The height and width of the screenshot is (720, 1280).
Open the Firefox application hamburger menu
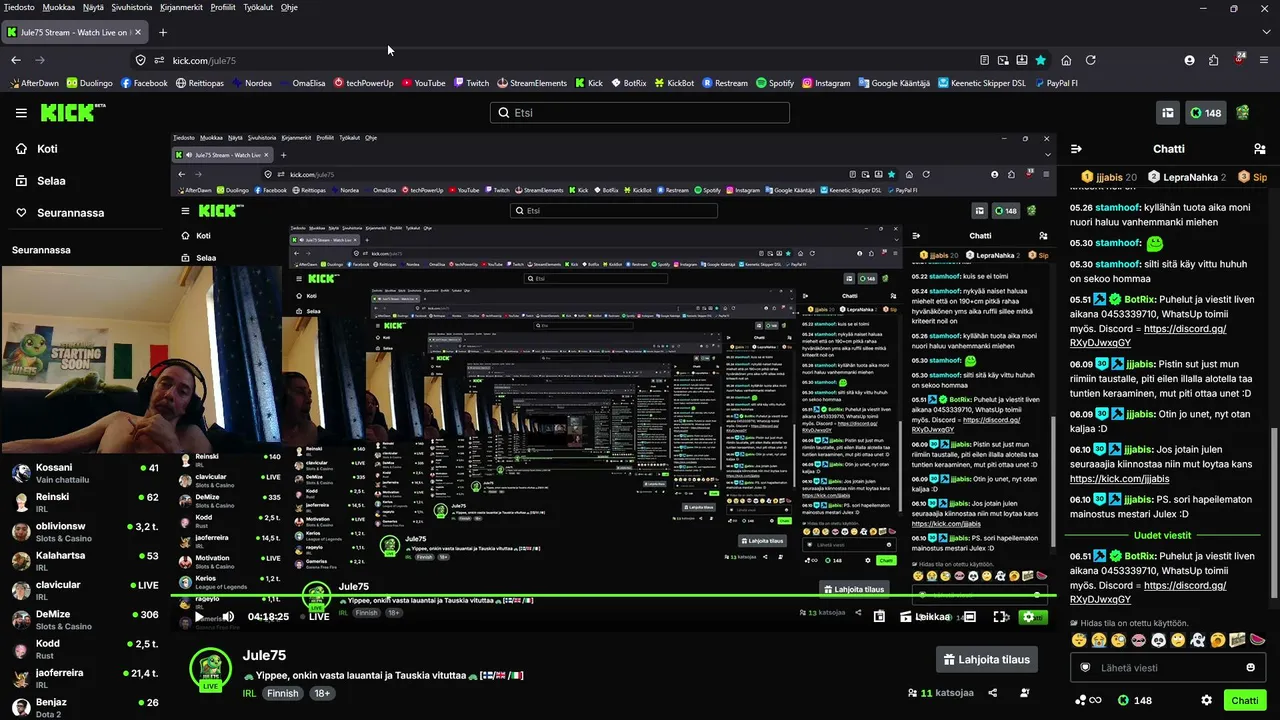click(1265, 60)
